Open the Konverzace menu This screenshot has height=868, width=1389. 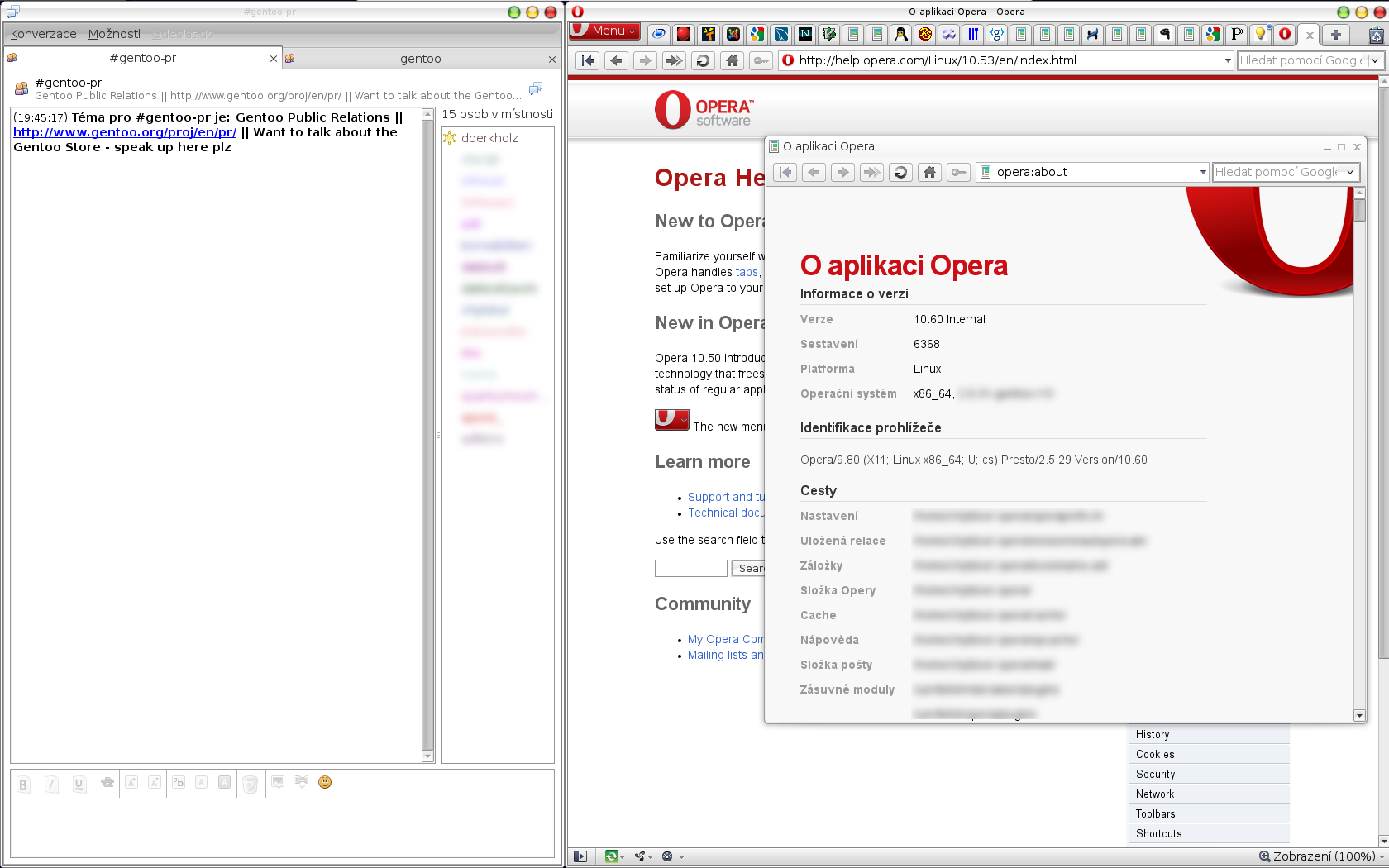(x=43, y=34)
